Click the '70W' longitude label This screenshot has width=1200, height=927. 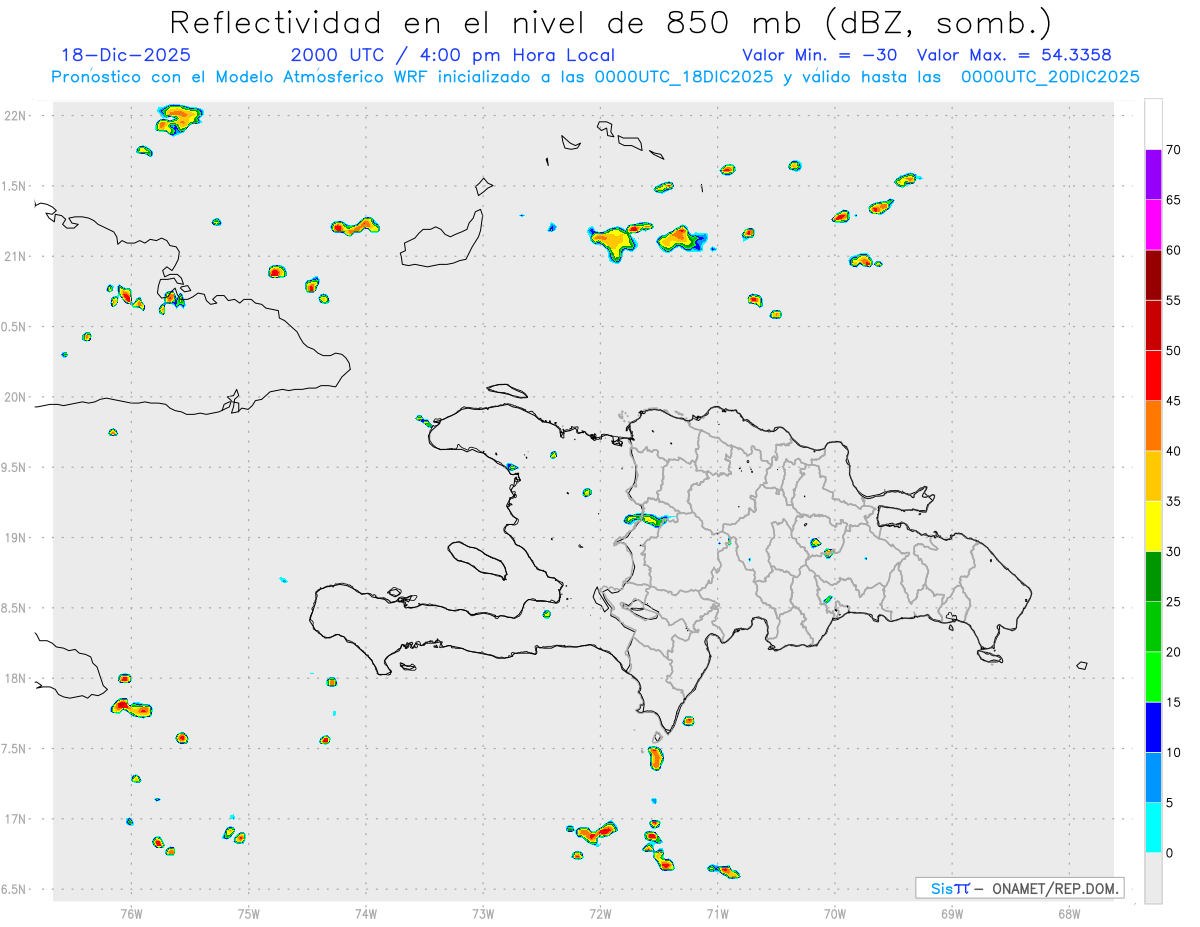coord(835,913)
